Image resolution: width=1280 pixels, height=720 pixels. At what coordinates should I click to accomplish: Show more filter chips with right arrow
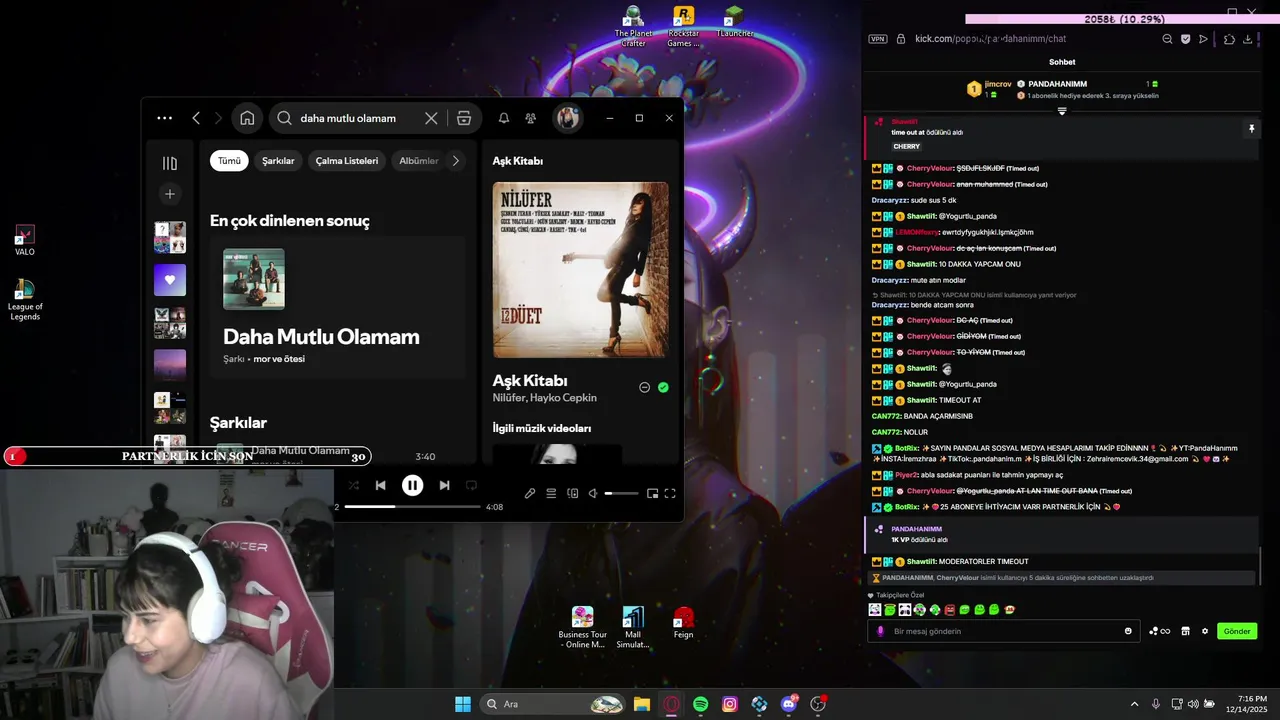[456, 161]
